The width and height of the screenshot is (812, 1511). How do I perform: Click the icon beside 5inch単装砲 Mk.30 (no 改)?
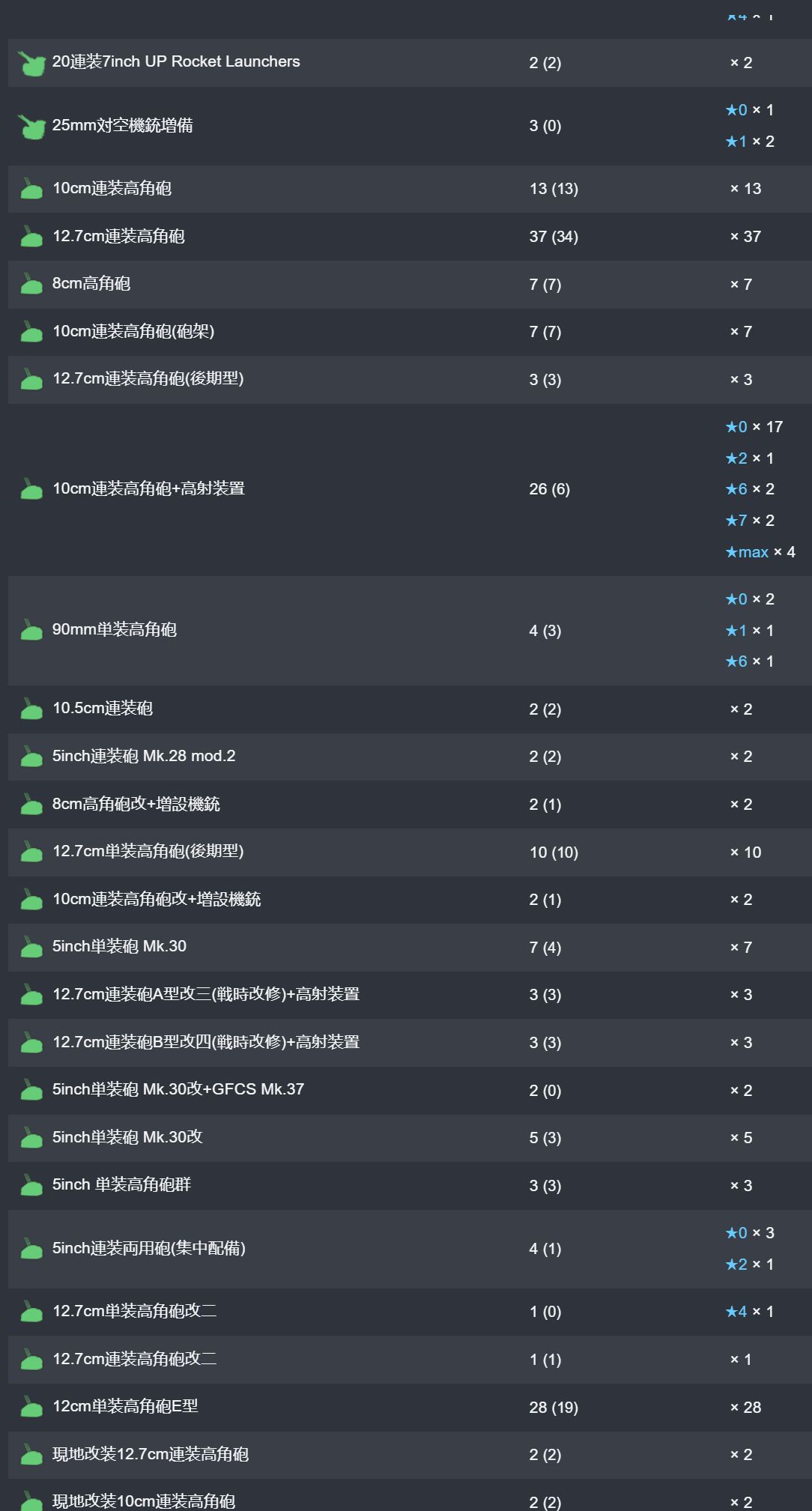coord(31,947)
